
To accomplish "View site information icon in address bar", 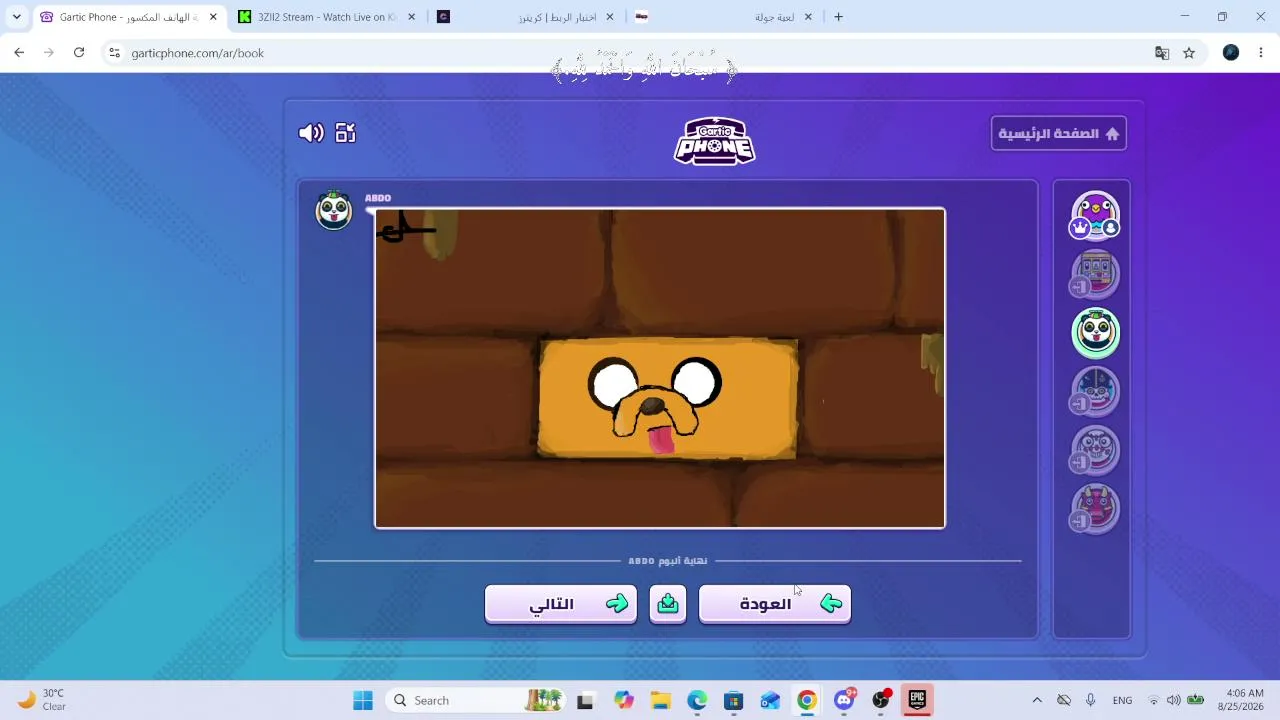I will coord(114,53).
